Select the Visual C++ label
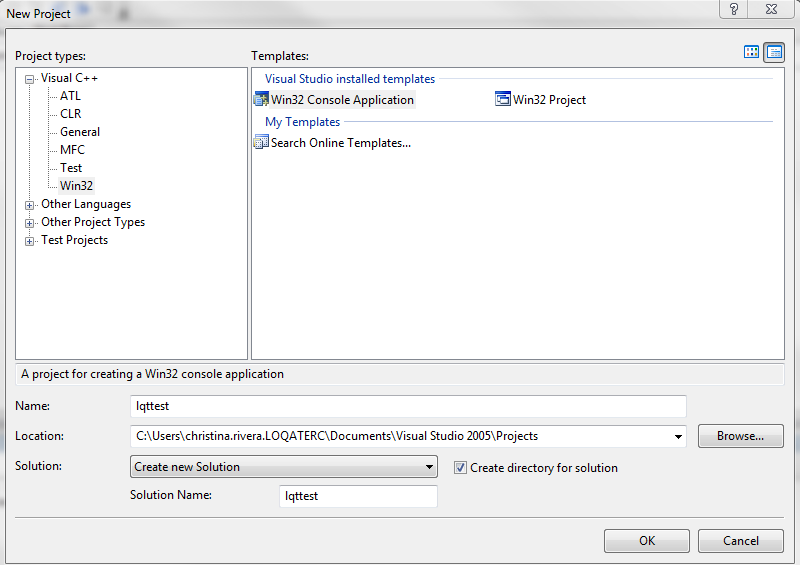Image resolution: width=800 pixels, height=565 pixels. 69,78
